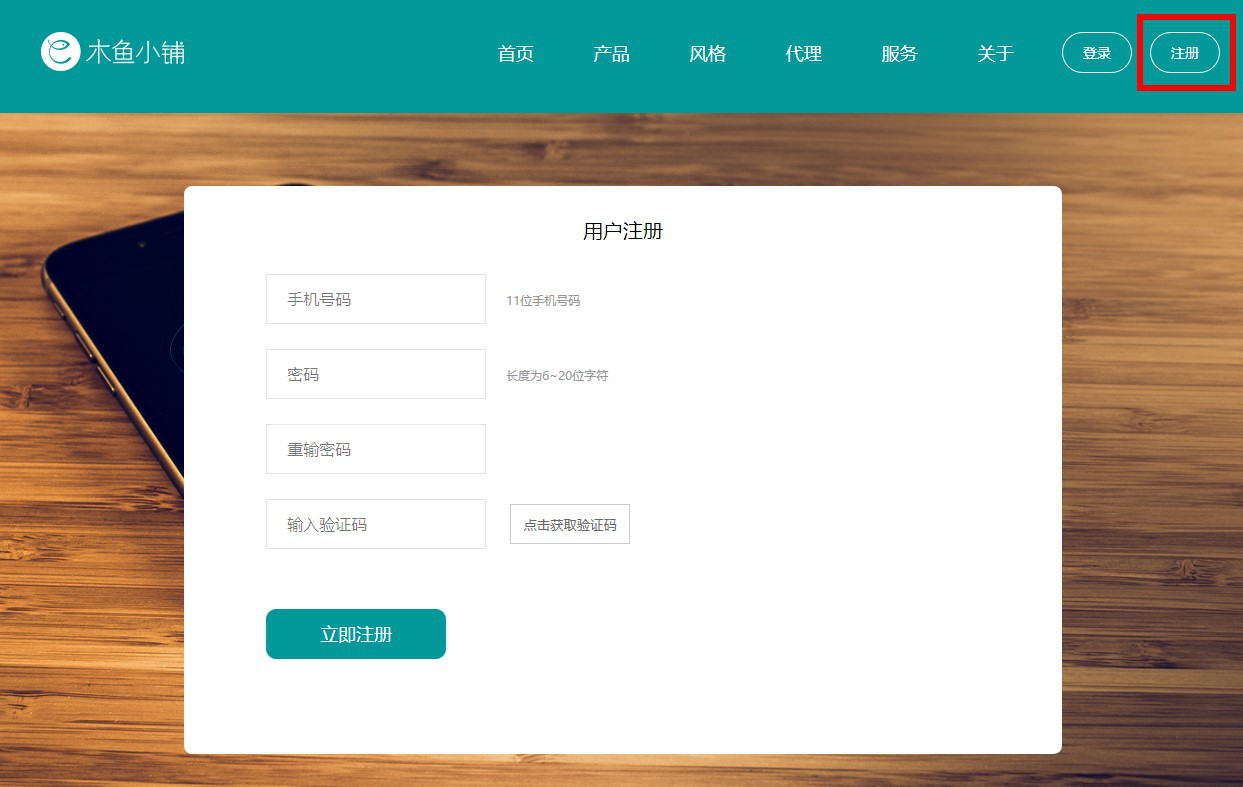Open the 首页 navigation item
1243x787 pixels.
point(516,54)
